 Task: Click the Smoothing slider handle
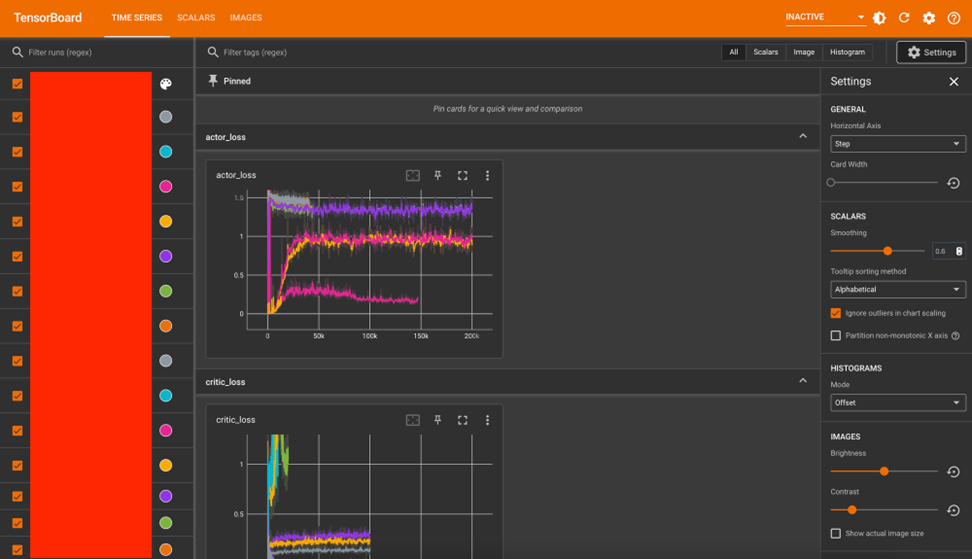(x=887, y=251)
